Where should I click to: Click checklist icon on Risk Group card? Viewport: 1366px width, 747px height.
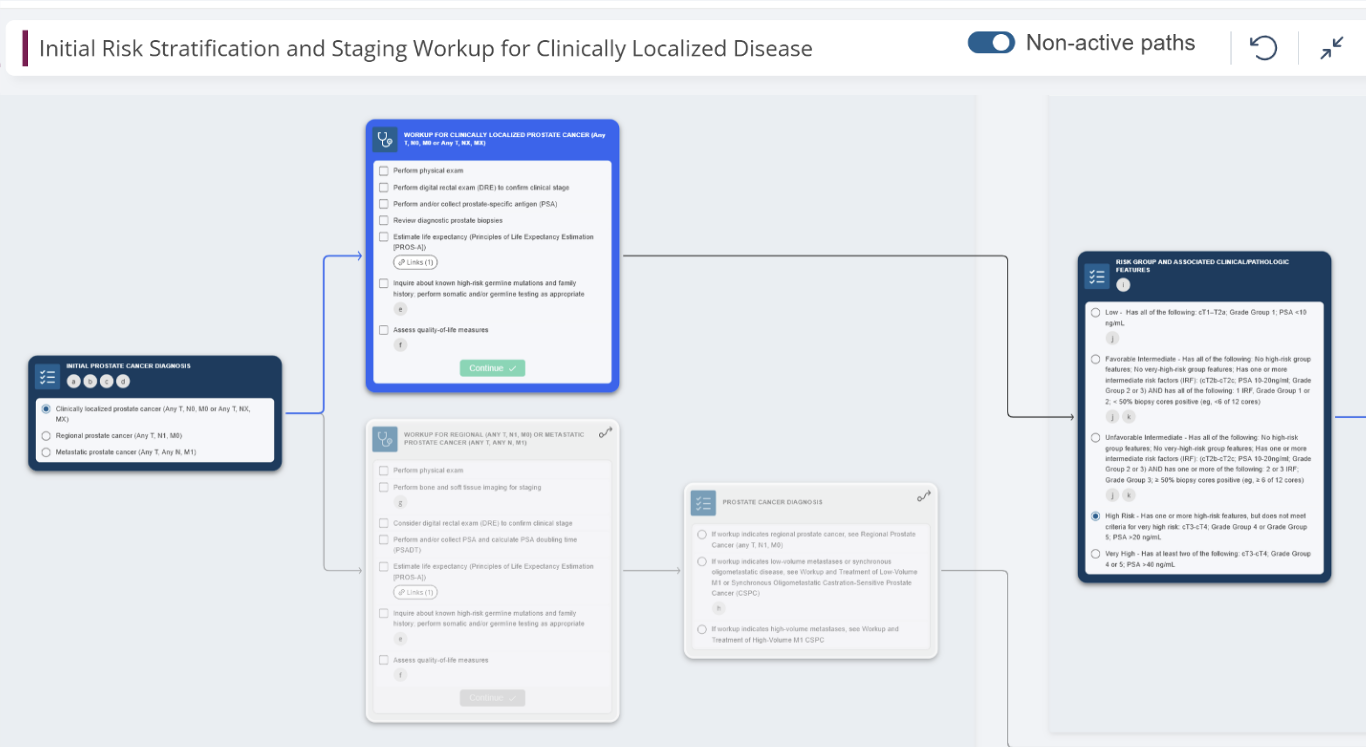1097,276
